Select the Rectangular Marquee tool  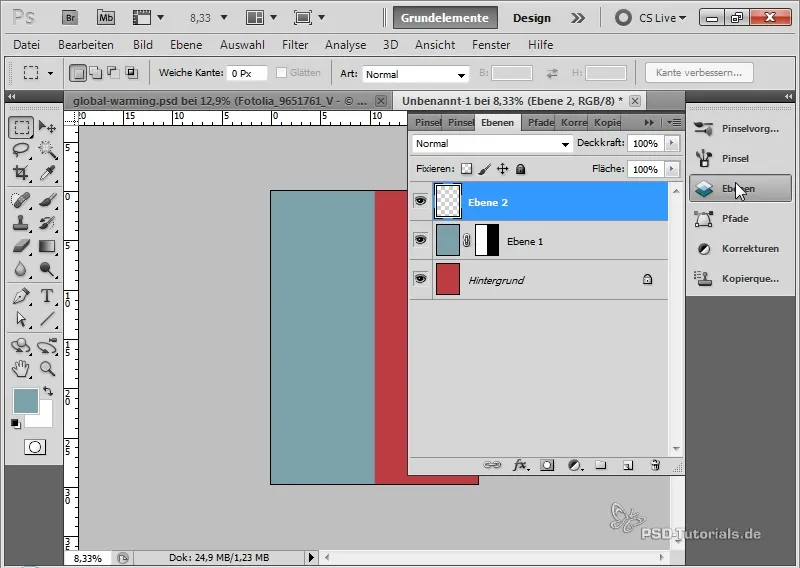pos(21,127)
